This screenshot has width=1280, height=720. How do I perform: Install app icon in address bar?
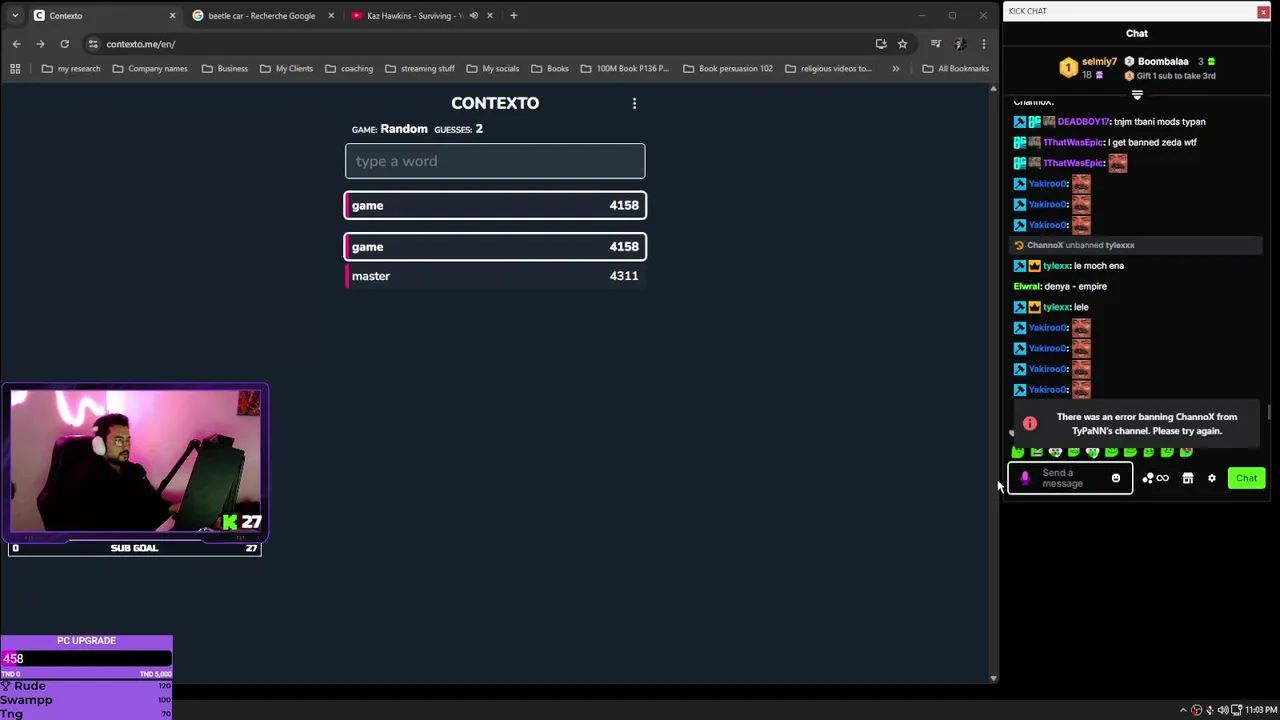point(881,44)
